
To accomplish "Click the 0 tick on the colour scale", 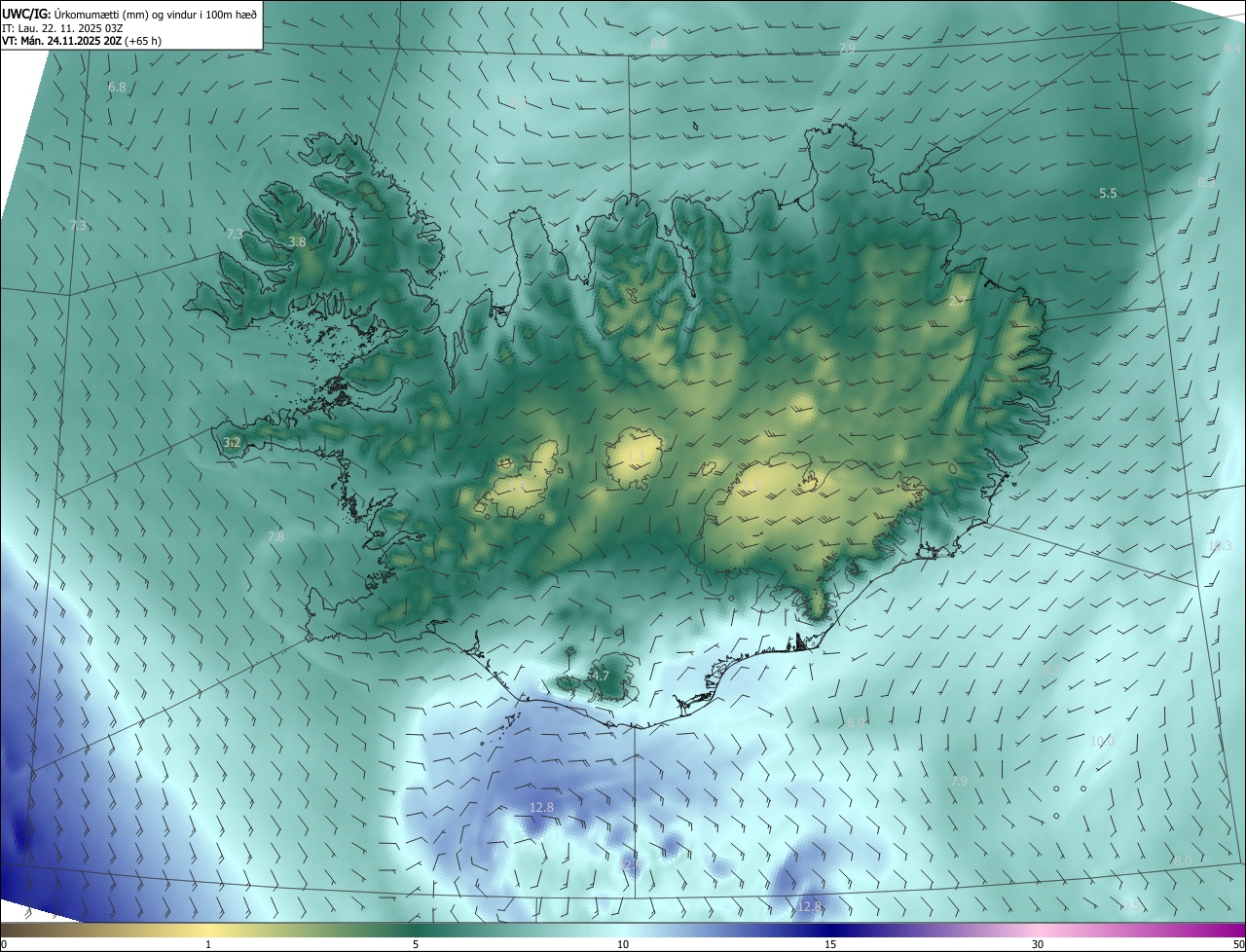I will coord(4,944).
